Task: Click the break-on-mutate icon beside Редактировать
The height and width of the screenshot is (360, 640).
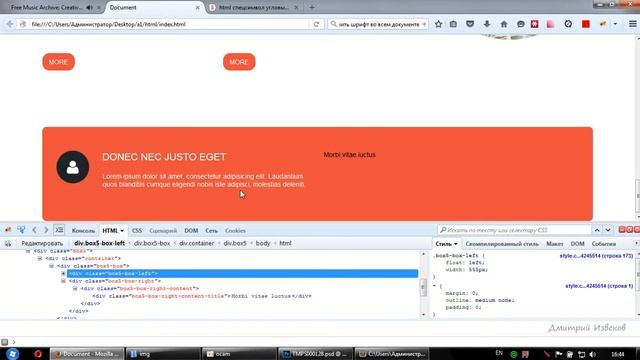Action: click(x=8, y=243)
